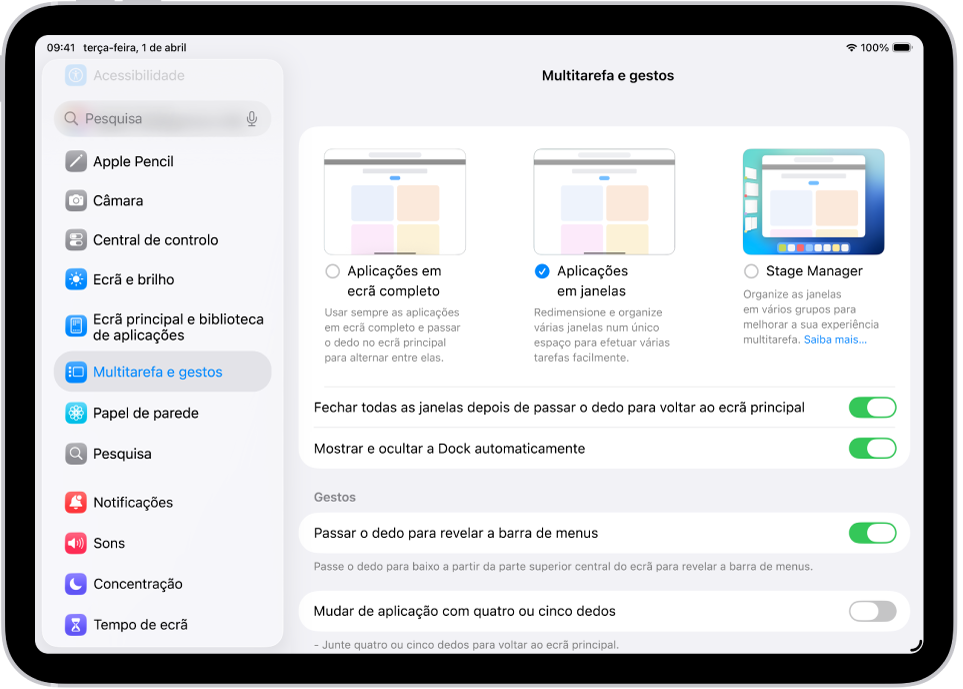Tap the Pesquisa search field
The image size is (963, 689).
pyautogui.click(x=150, y=118)
